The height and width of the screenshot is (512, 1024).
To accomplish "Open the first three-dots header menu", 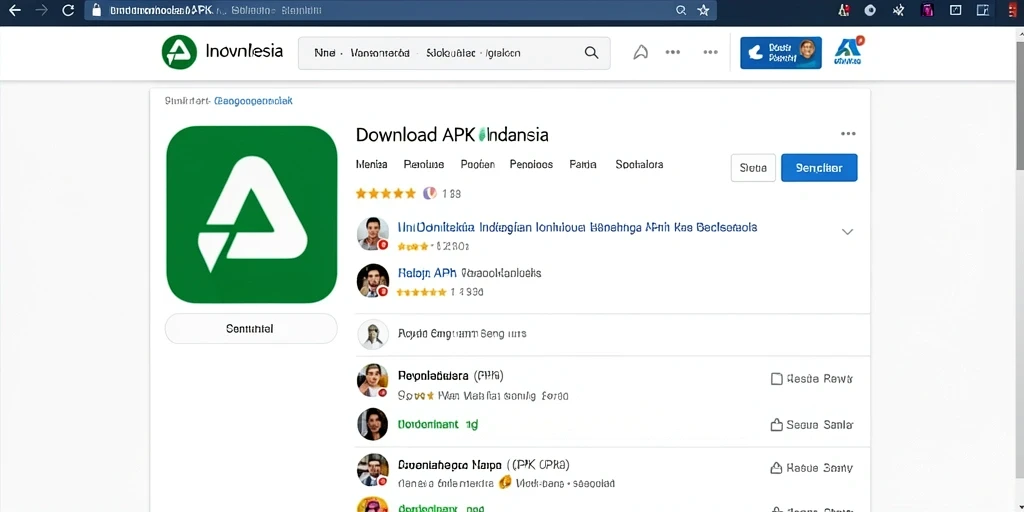I will point(673,52).
